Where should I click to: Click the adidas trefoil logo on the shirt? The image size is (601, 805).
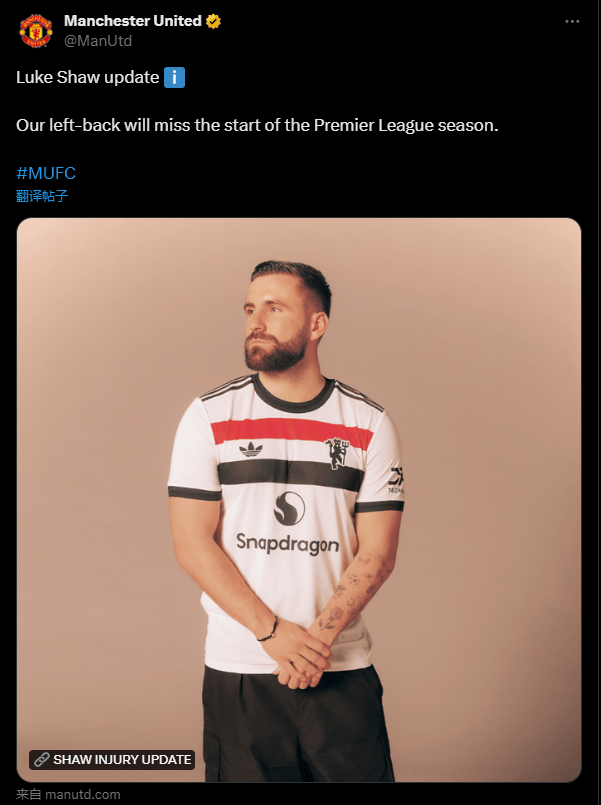250,449
